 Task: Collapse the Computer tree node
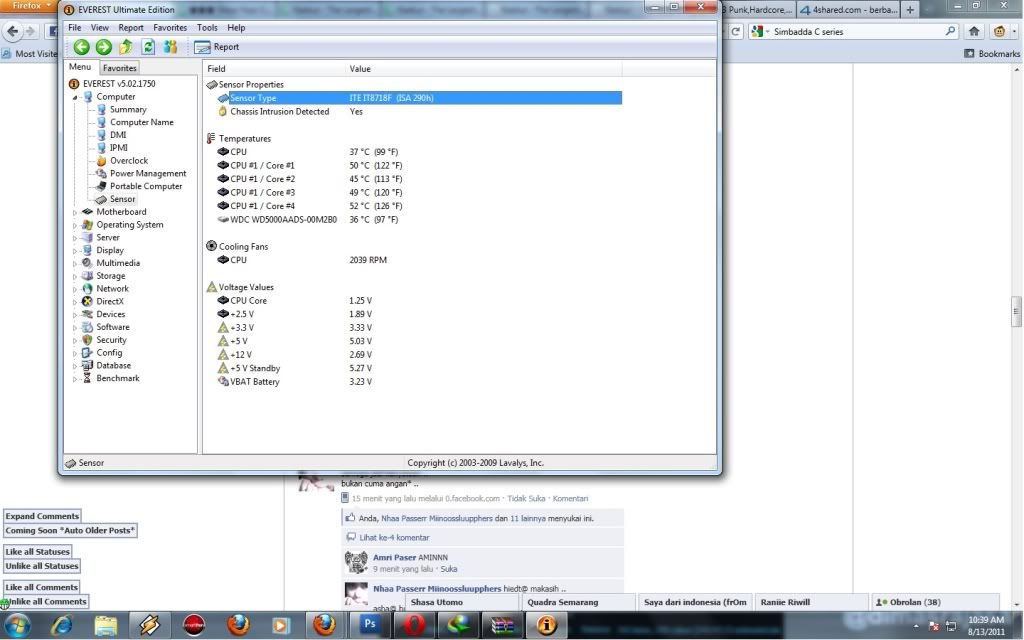point(75,97)
